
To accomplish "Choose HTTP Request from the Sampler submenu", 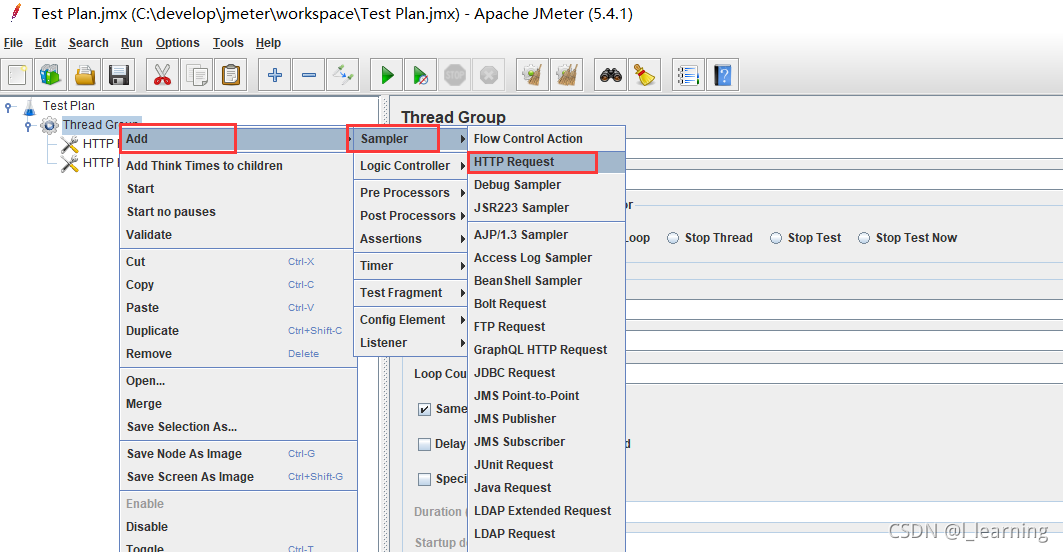I will 546,162.
